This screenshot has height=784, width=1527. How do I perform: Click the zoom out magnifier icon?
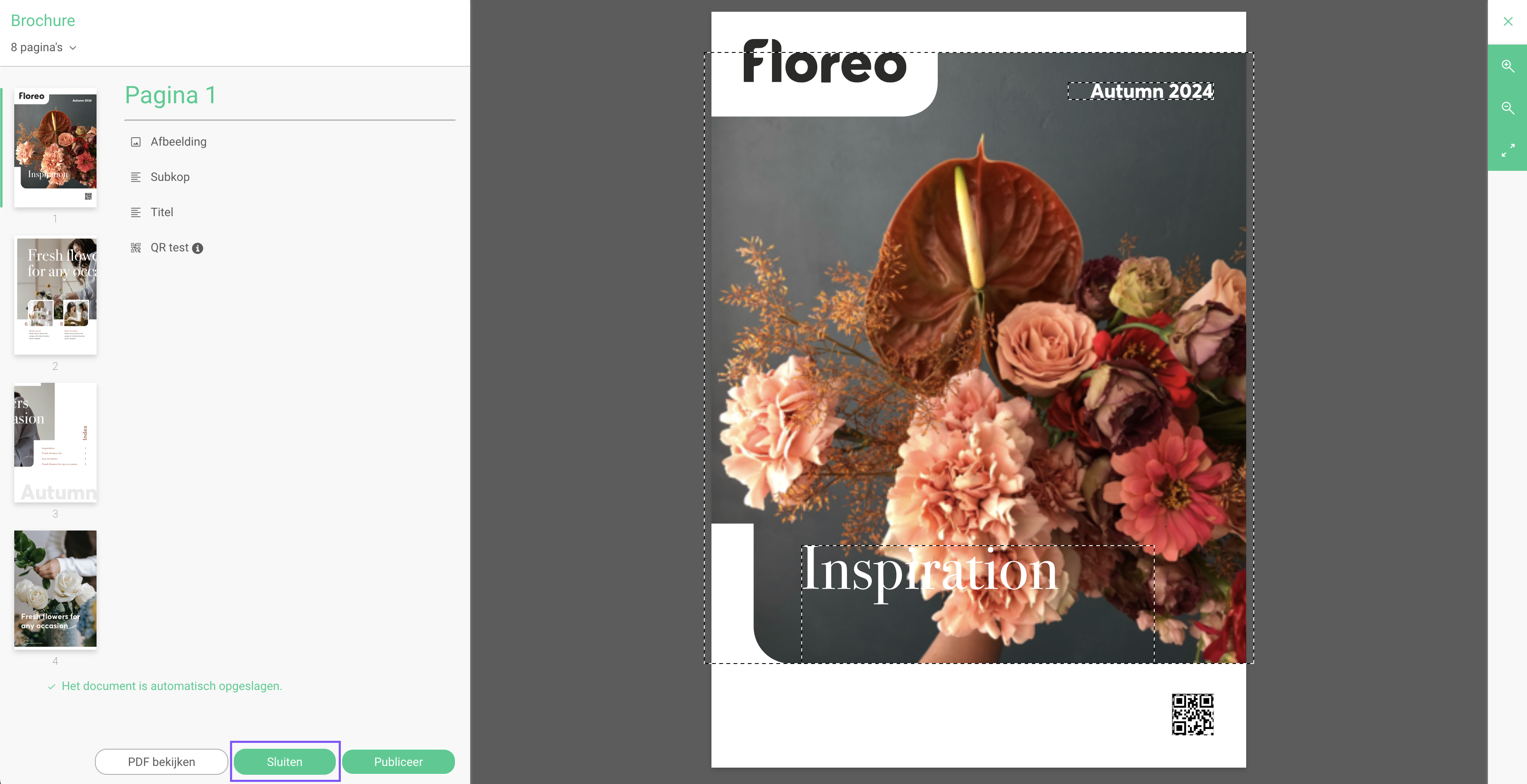pyautogui.click(x=1507, y=108)
